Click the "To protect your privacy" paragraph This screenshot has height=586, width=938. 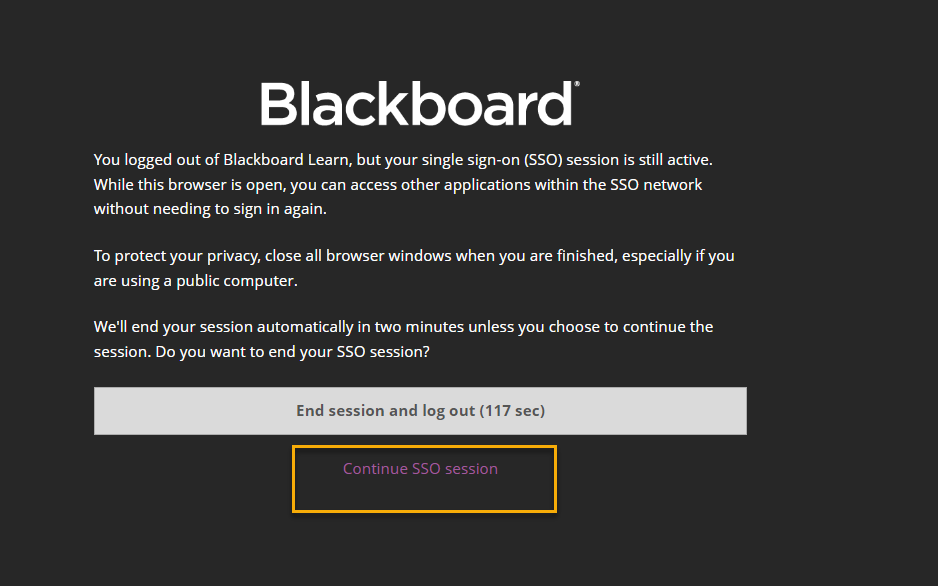click(x=414, y=268)
